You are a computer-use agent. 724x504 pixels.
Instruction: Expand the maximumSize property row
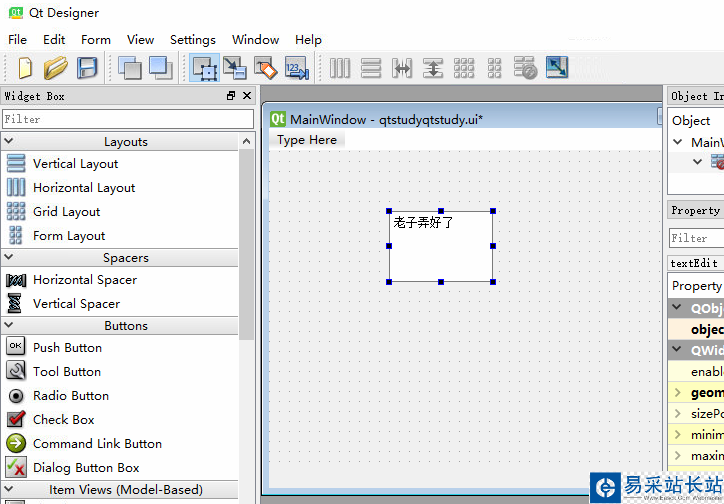677,456
